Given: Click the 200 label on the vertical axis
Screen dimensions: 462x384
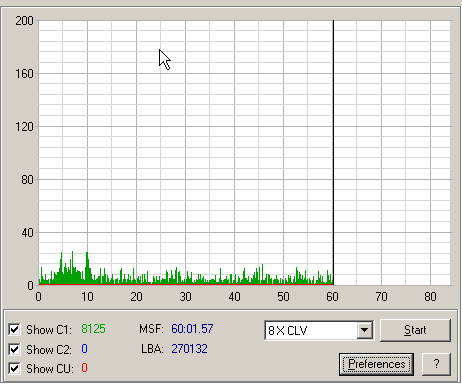Looking at the screenshot, I should coord(24,21).
